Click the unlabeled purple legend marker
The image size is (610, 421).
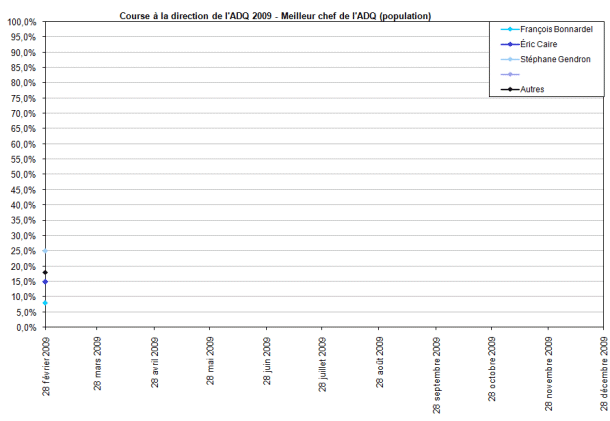tap(508, 74)
